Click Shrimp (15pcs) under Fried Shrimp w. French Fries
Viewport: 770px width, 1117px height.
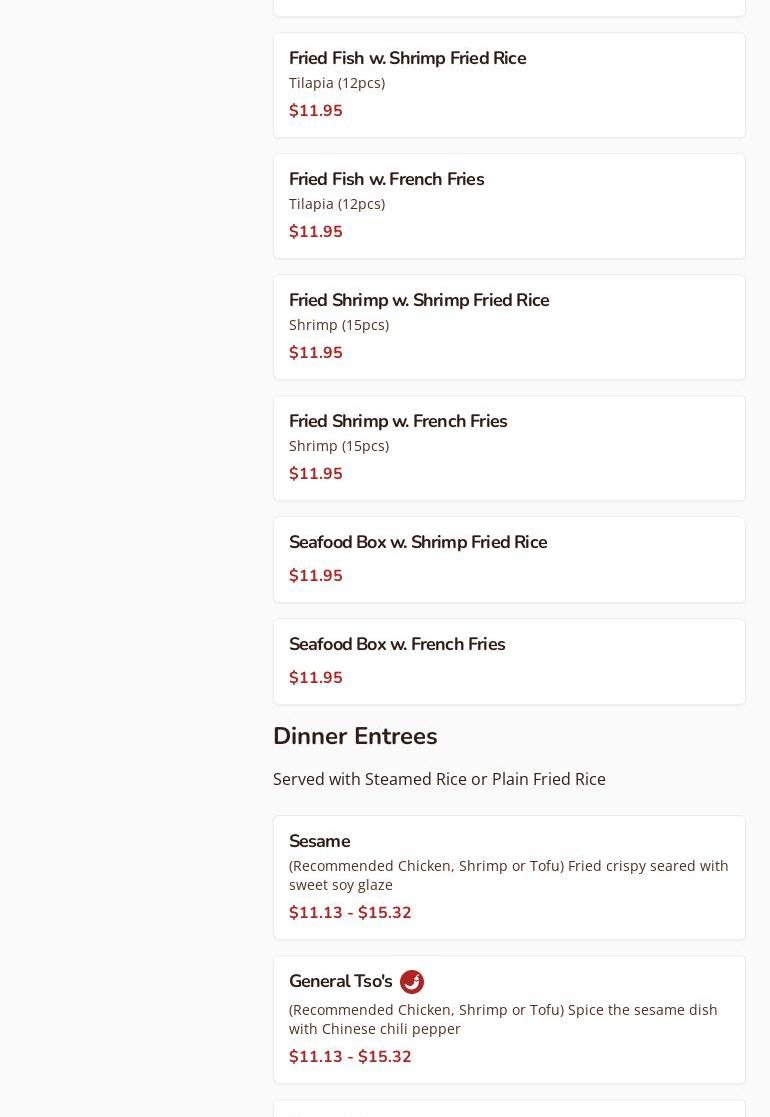click(x=339, y=446)
